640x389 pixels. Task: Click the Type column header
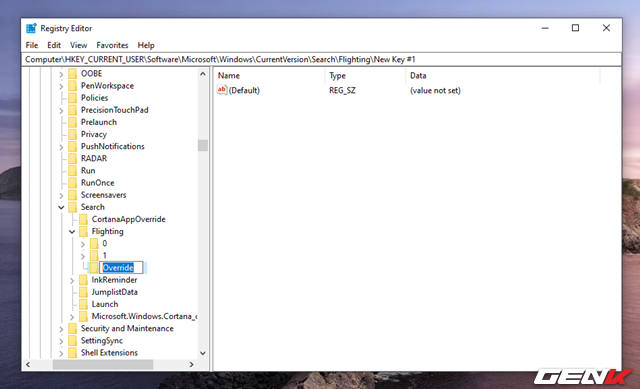pyautogui.click(x=365, y=76)
